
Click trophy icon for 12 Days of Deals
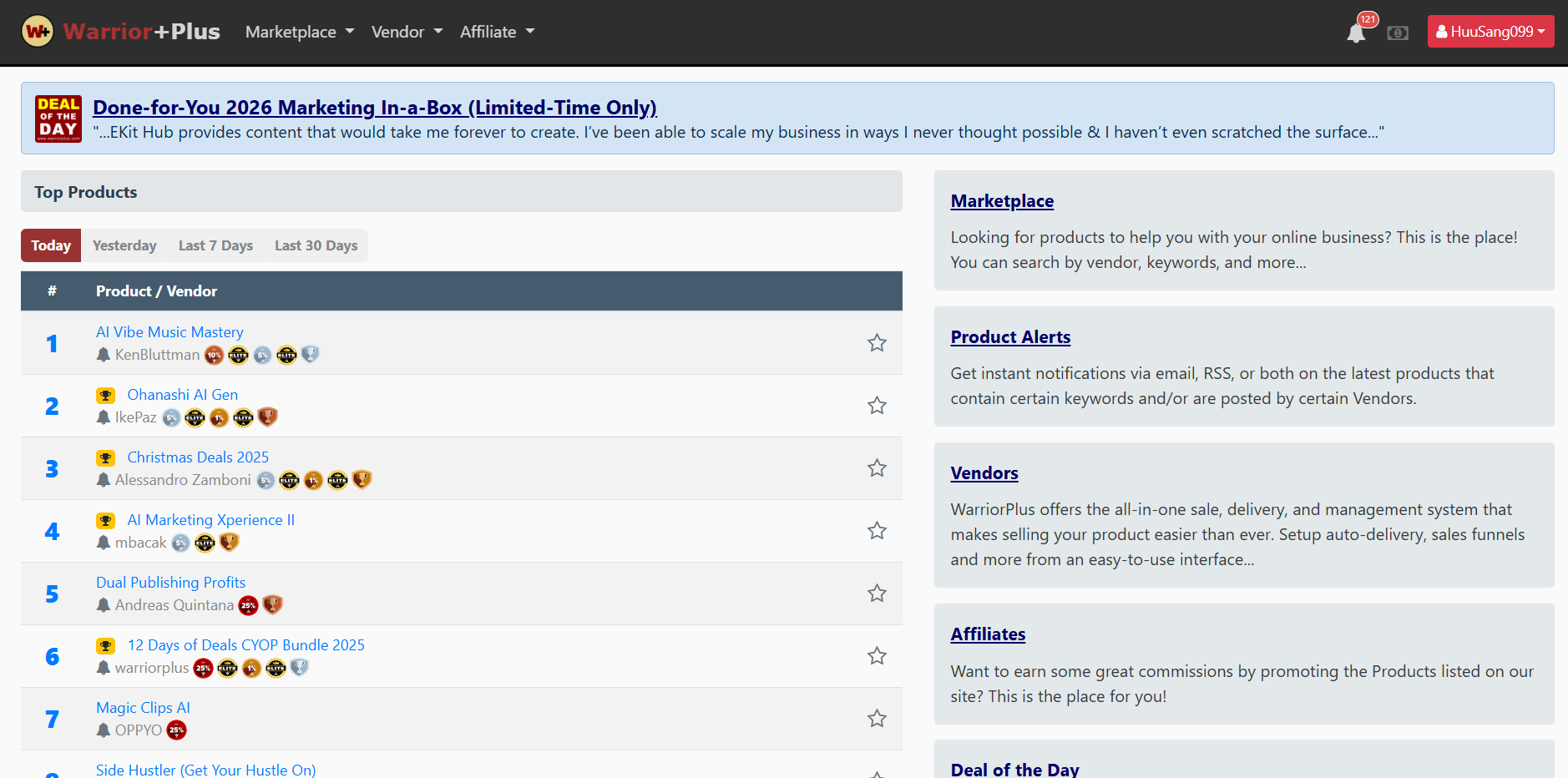(x=106, y=646)
